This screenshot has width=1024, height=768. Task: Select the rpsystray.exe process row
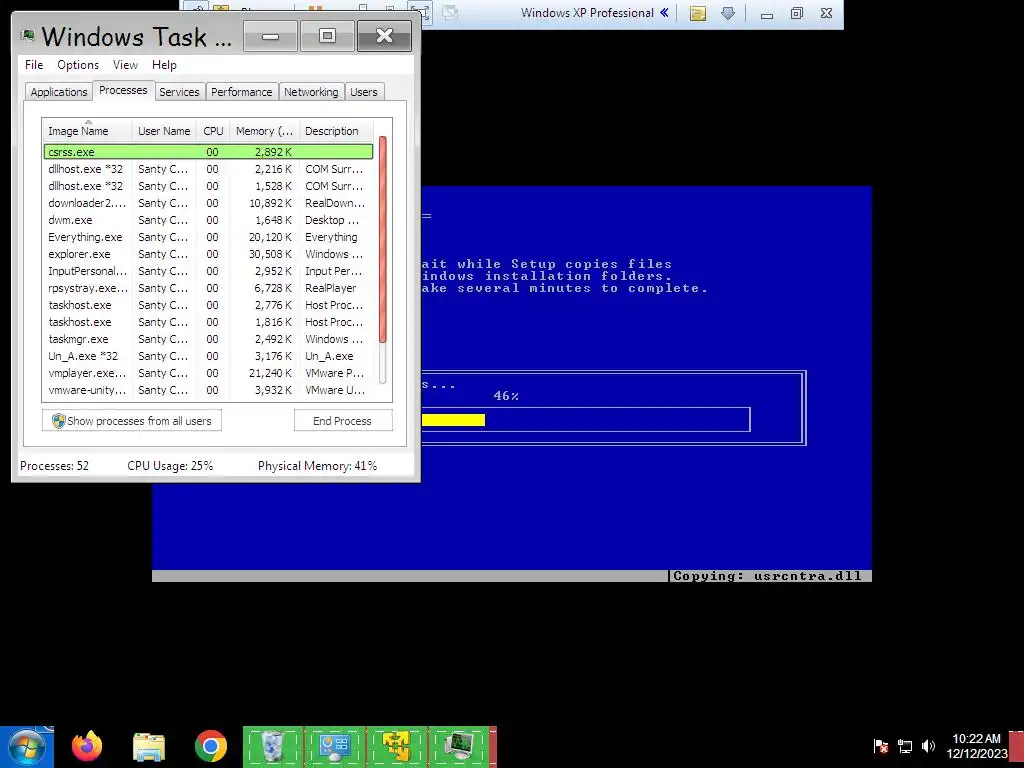208,288
